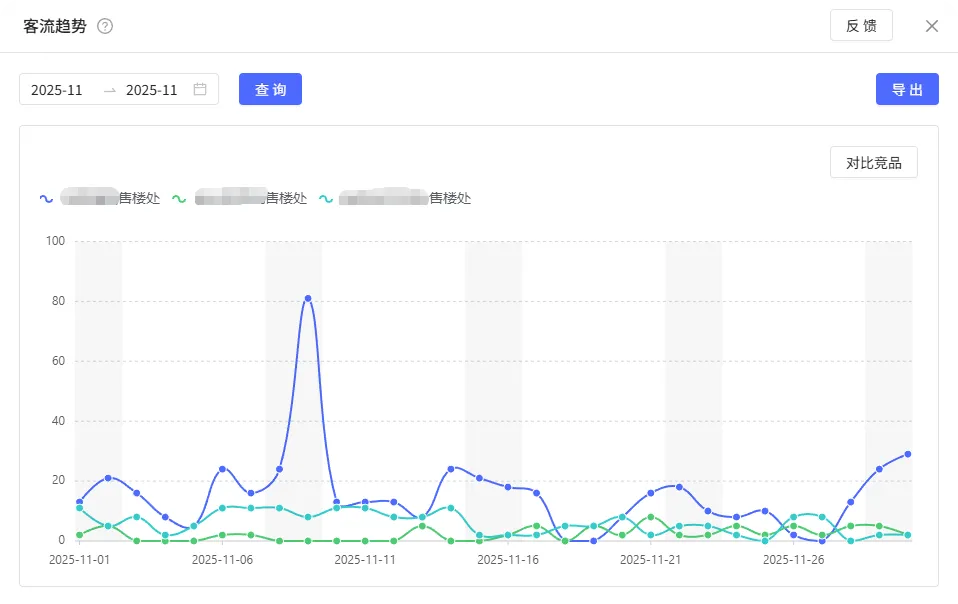Select the start month field 2025-11
This screenshot has width=958, height=604.
click(x=57, y=90)
